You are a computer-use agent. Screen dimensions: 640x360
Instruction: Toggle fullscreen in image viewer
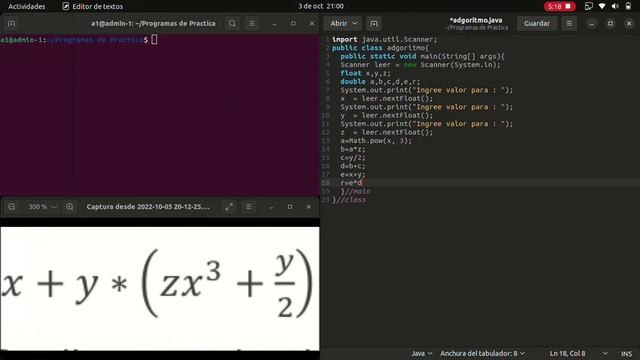click(x=229, y=207)
